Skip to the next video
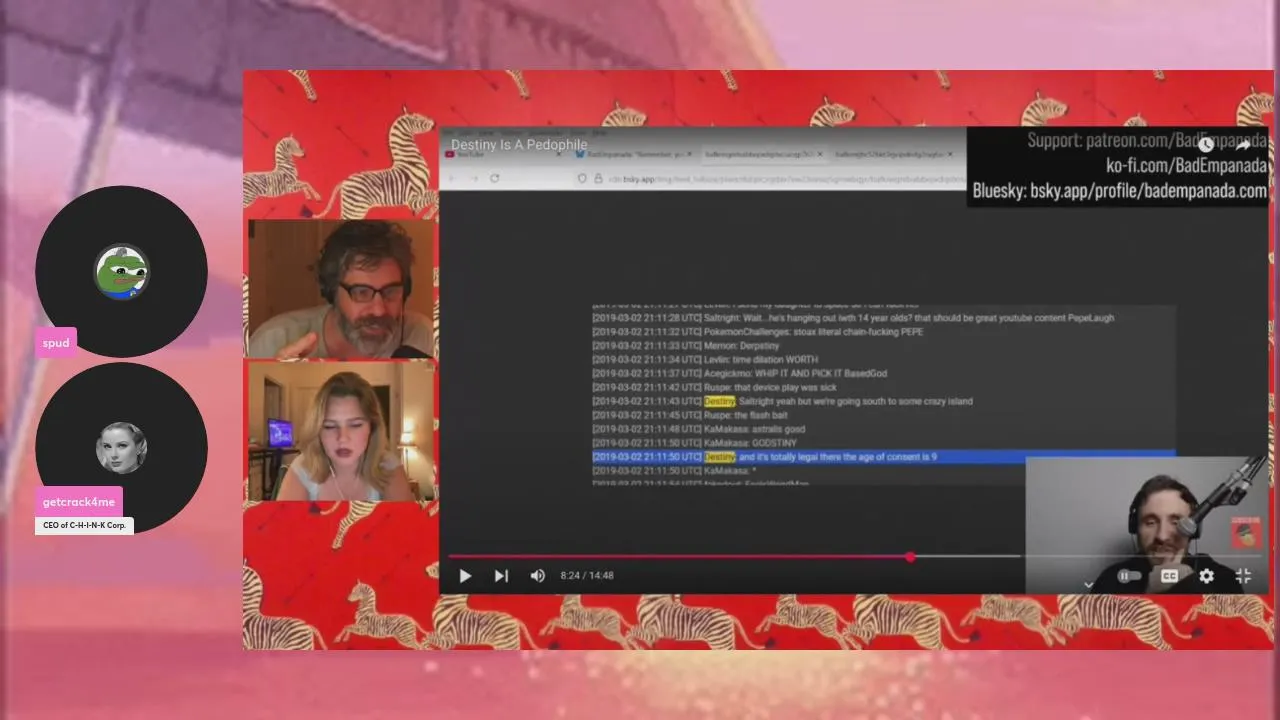Image resolution: width=1280 pixels, height=720 pixels. click(x=501, y=576)
